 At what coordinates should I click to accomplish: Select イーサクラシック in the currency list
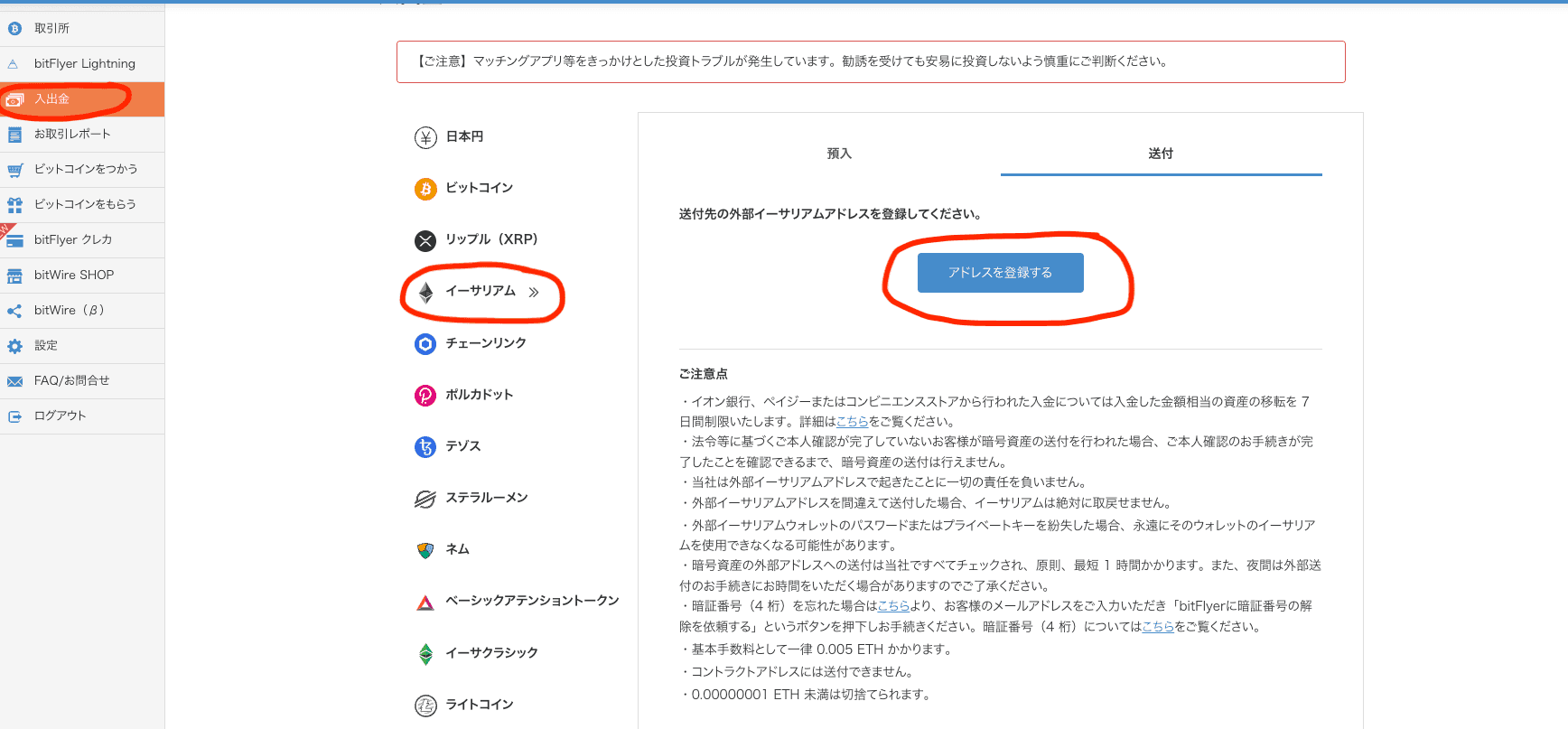(x=491, y=654)
